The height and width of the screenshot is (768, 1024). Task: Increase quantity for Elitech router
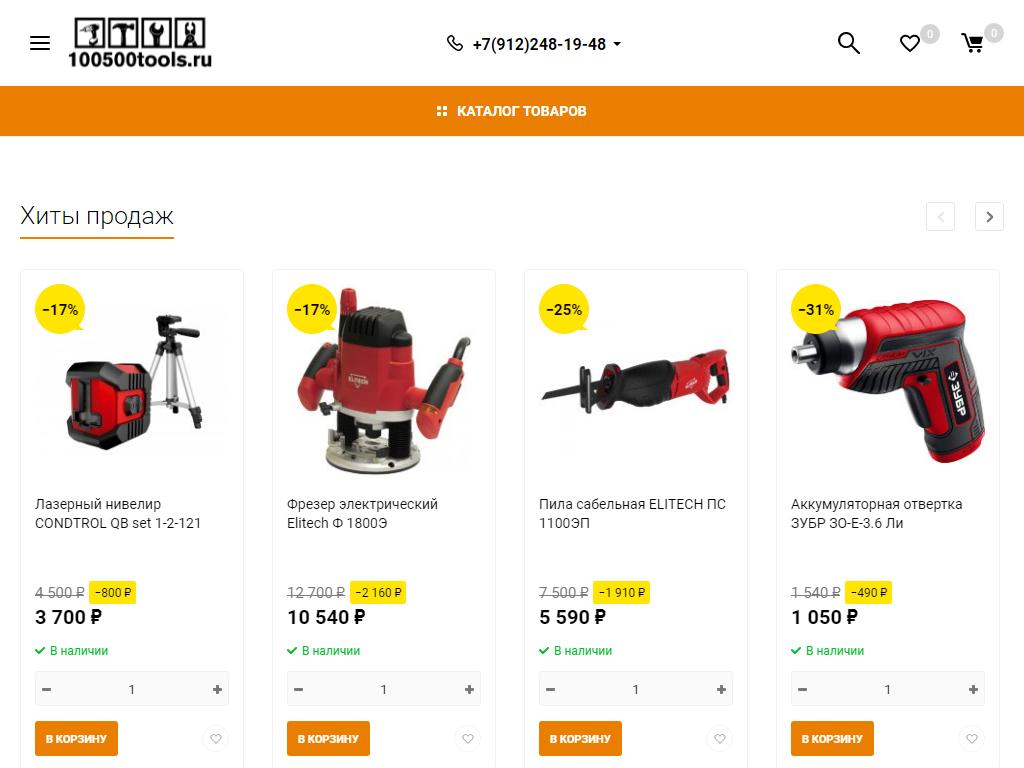pyautogui.click(x=469, y=690)
